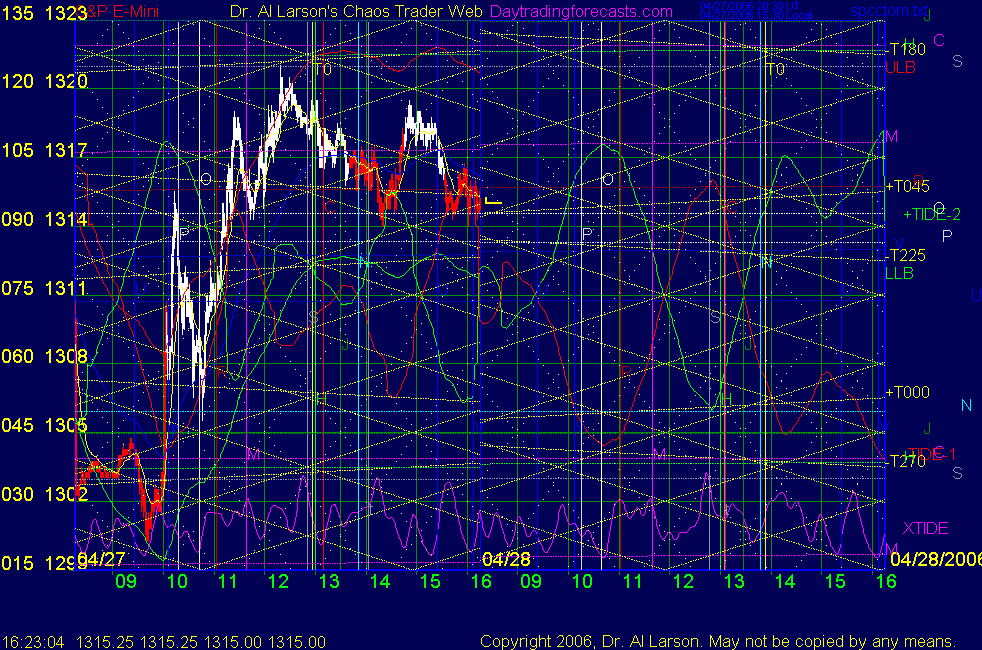Click the "1320" price axis label
This screenshot has height=650, width=982.
pos(66,81)
